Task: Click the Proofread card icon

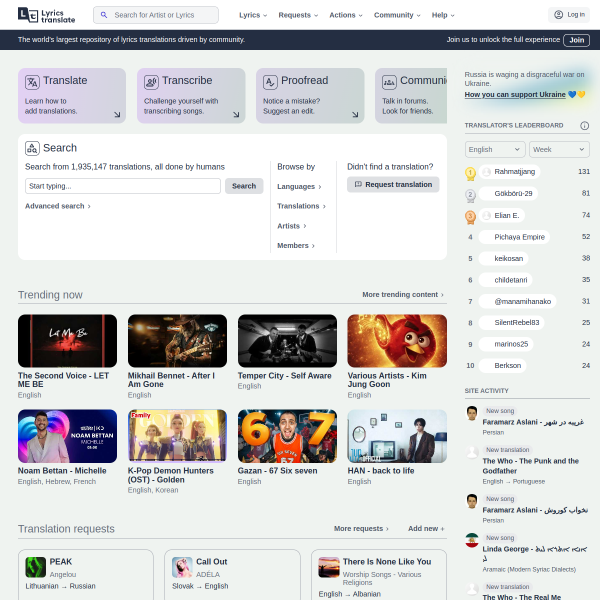Action: tap(271, 82)
